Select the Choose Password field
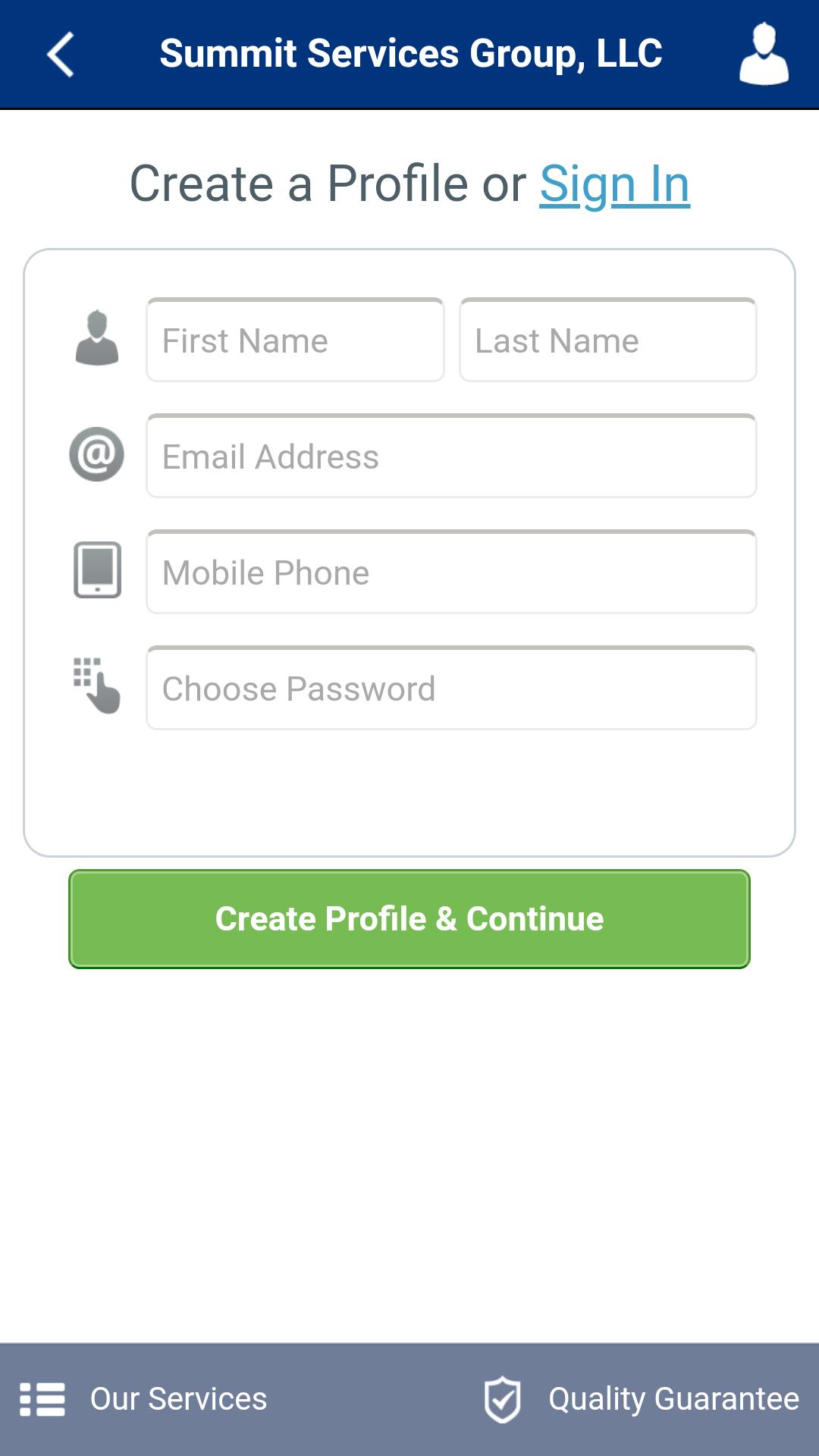The height and width of the screenshot is (1456, 819). click(451, 688)
